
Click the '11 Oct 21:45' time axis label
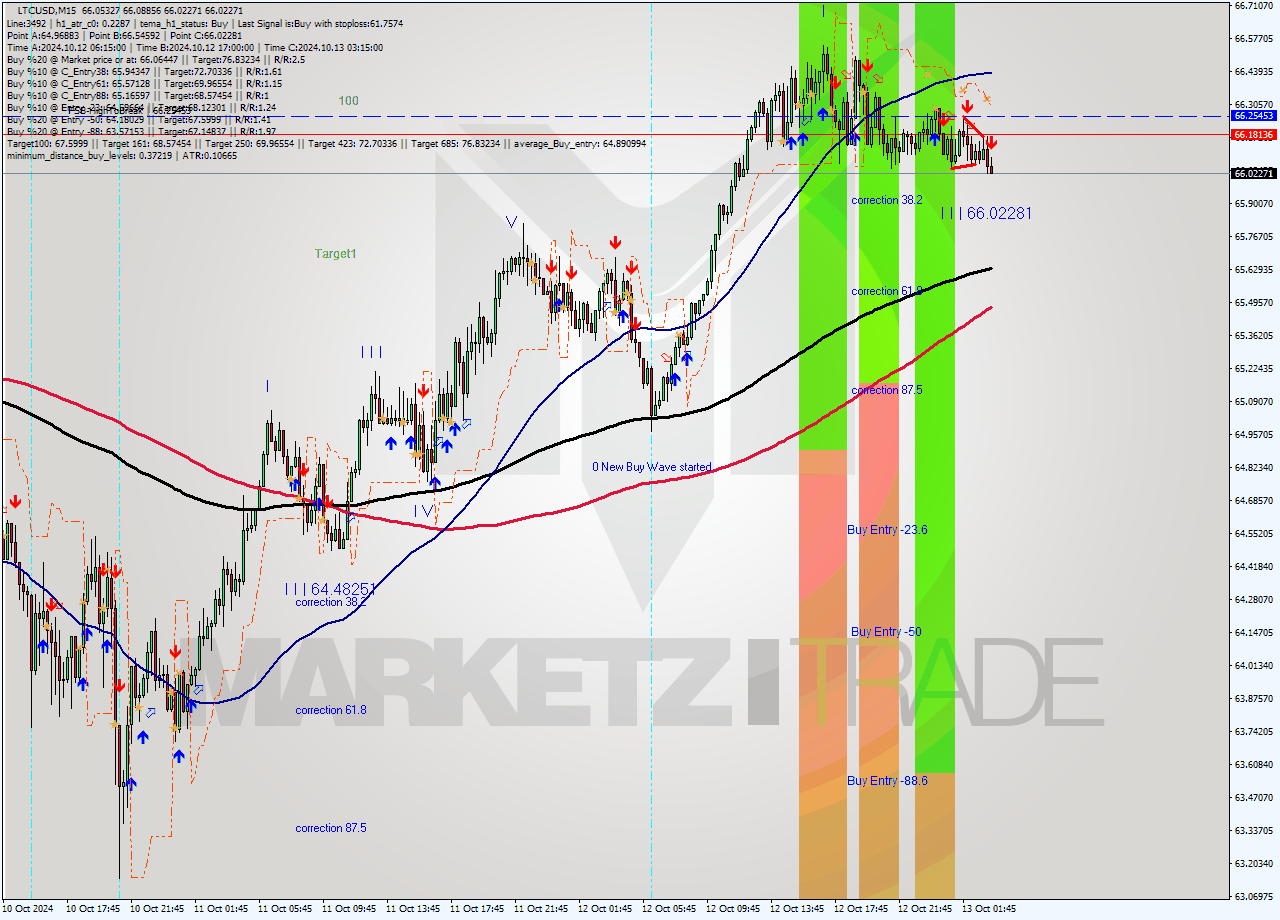[541, 909]
